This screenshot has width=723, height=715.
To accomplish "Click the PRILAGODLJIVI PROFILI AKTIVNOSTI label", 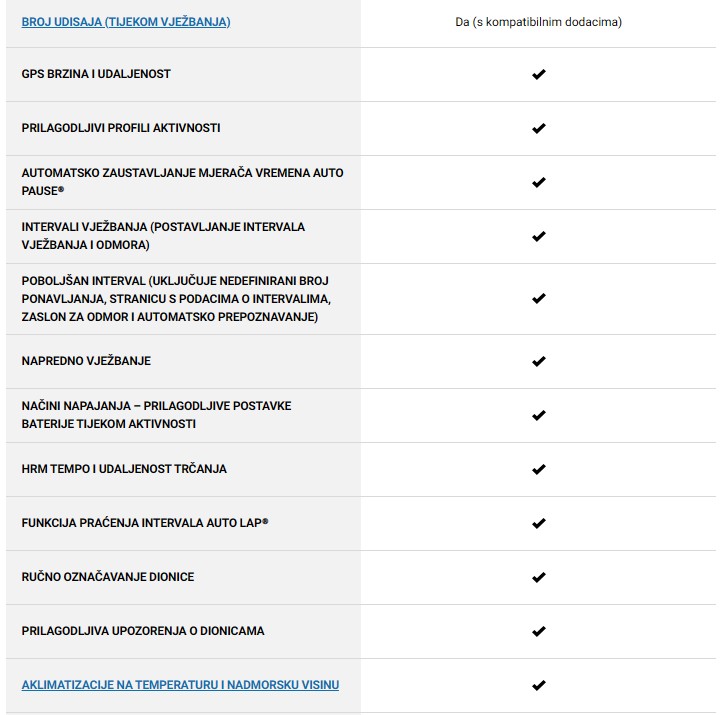I will (x=121, y=128).
